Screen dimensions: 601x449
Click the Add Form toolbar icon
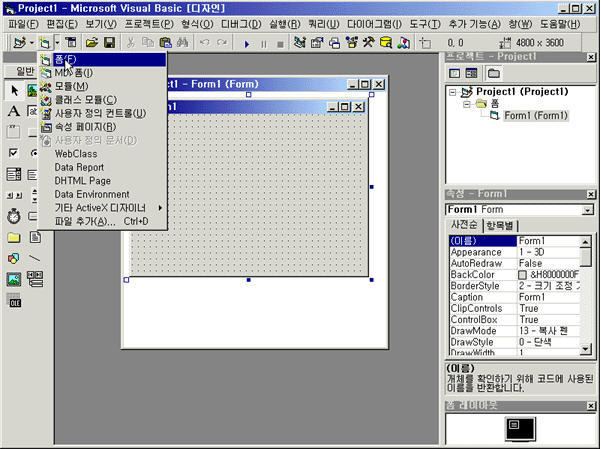45,43
